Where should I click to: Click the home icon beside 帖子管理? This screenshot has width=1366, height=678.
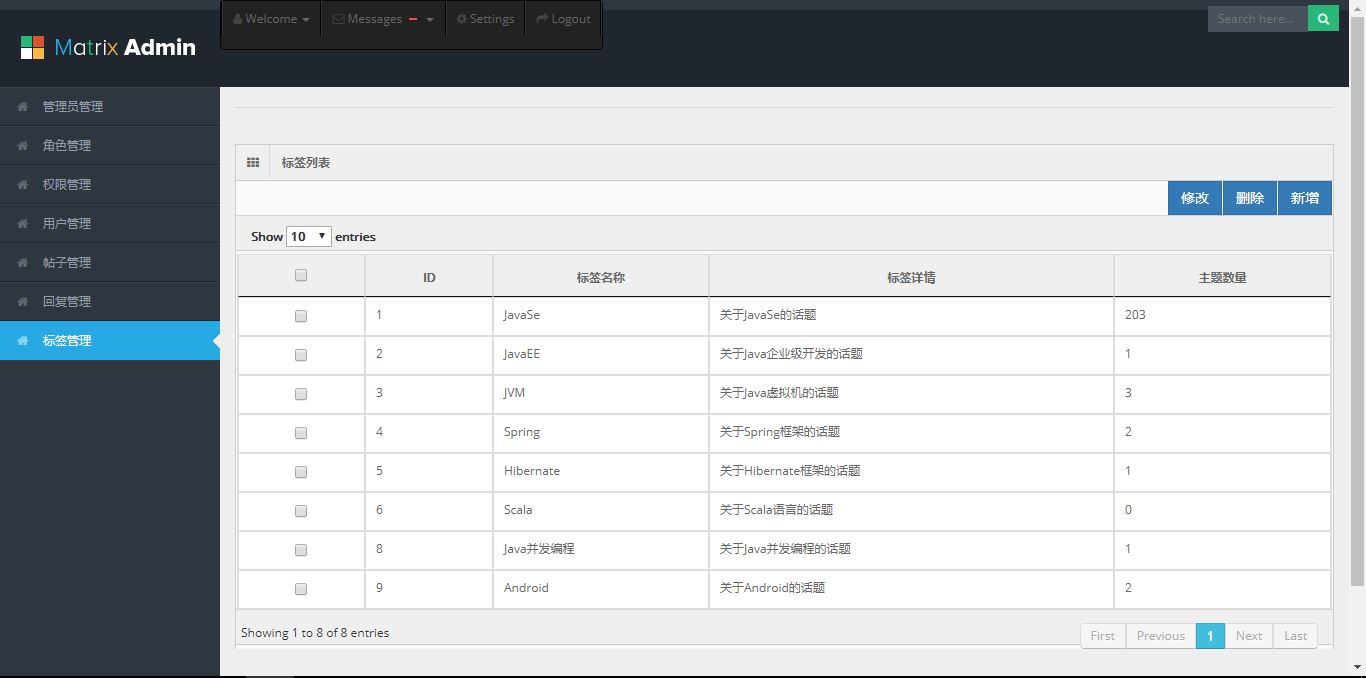[22, 262]
